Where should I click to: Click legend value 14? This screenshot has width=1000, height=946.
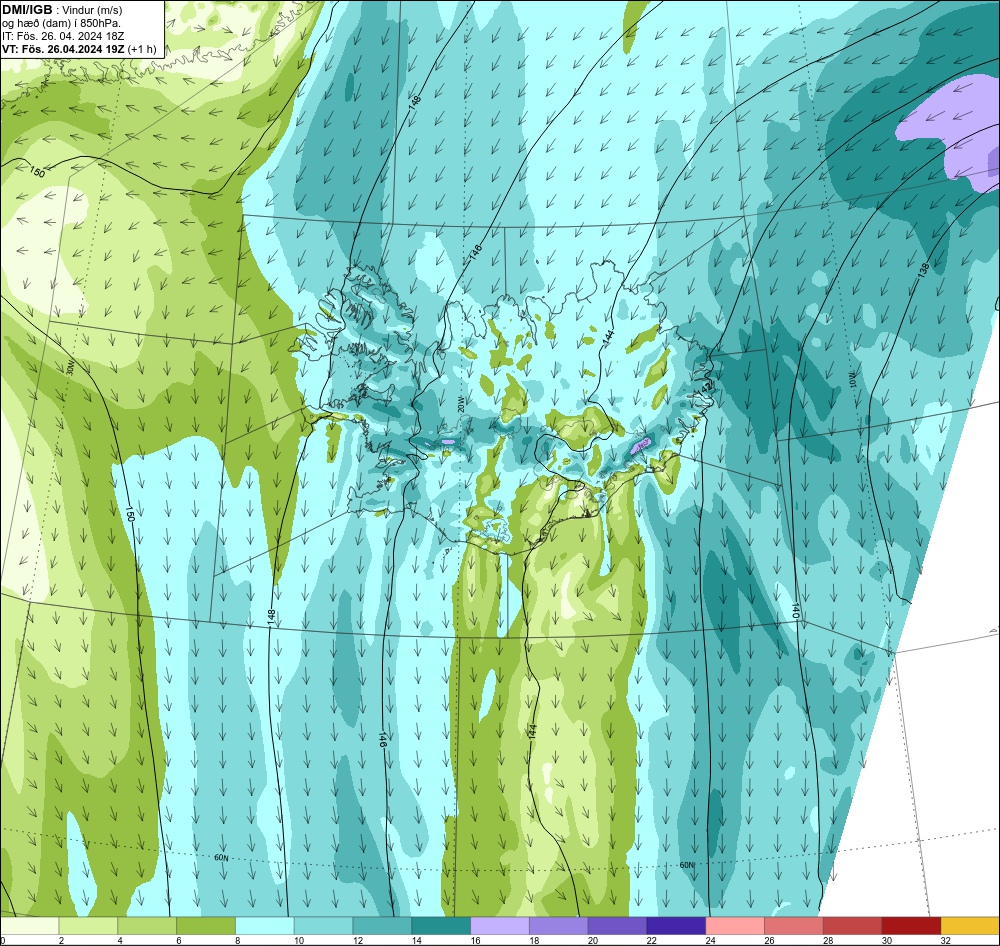[x=416, y=940]
